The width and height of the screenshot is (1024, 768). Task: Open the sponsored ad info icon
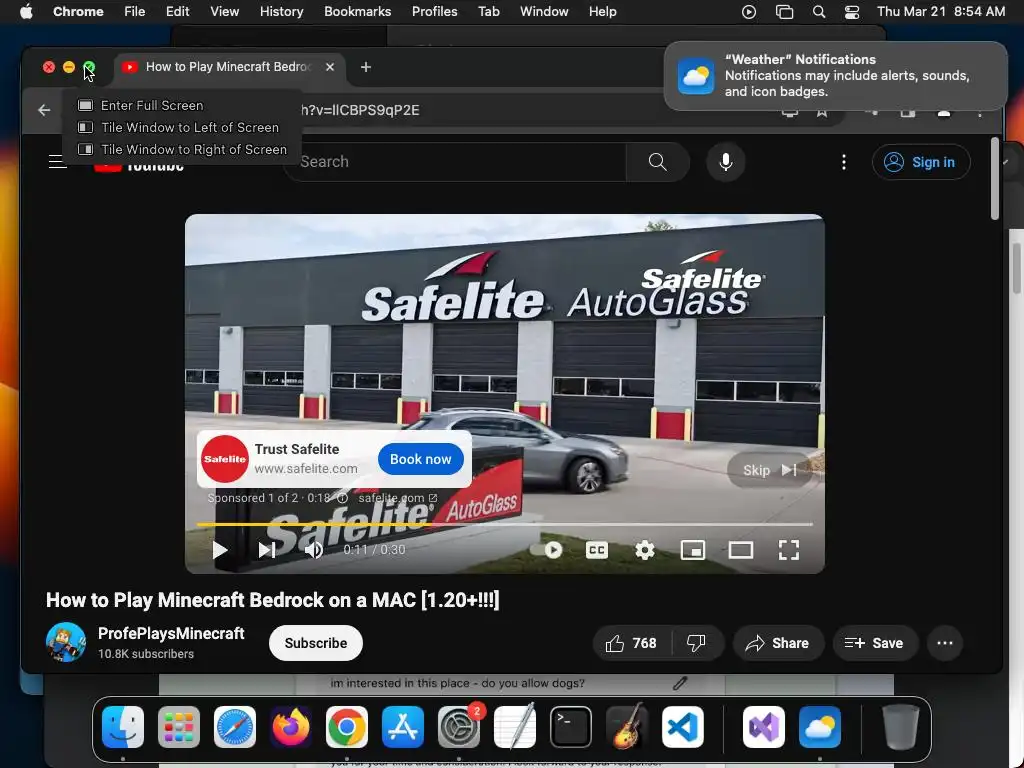coord(342,498)
